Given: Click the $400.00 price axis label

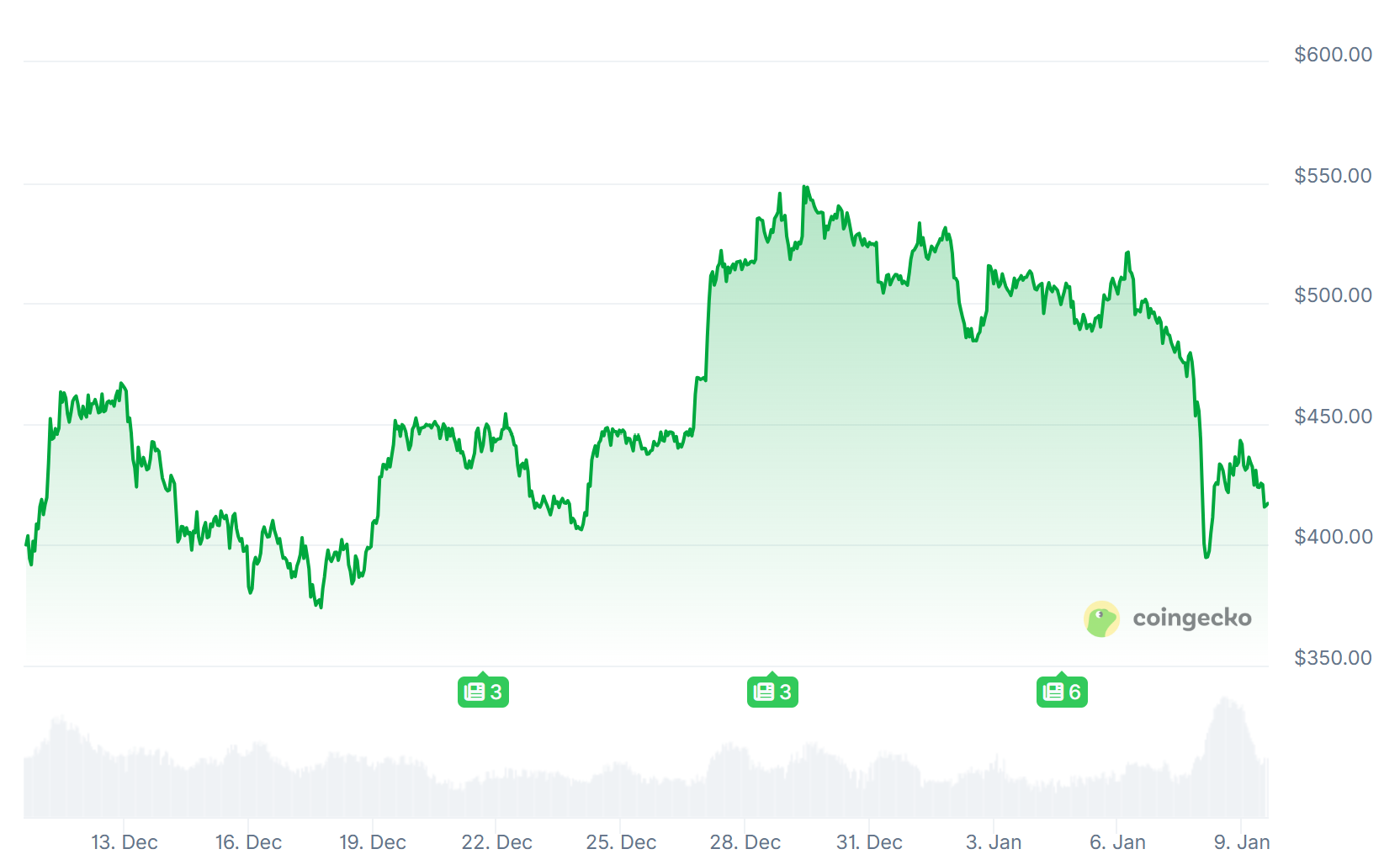Looking at the screenshot, I should 1333,537.
